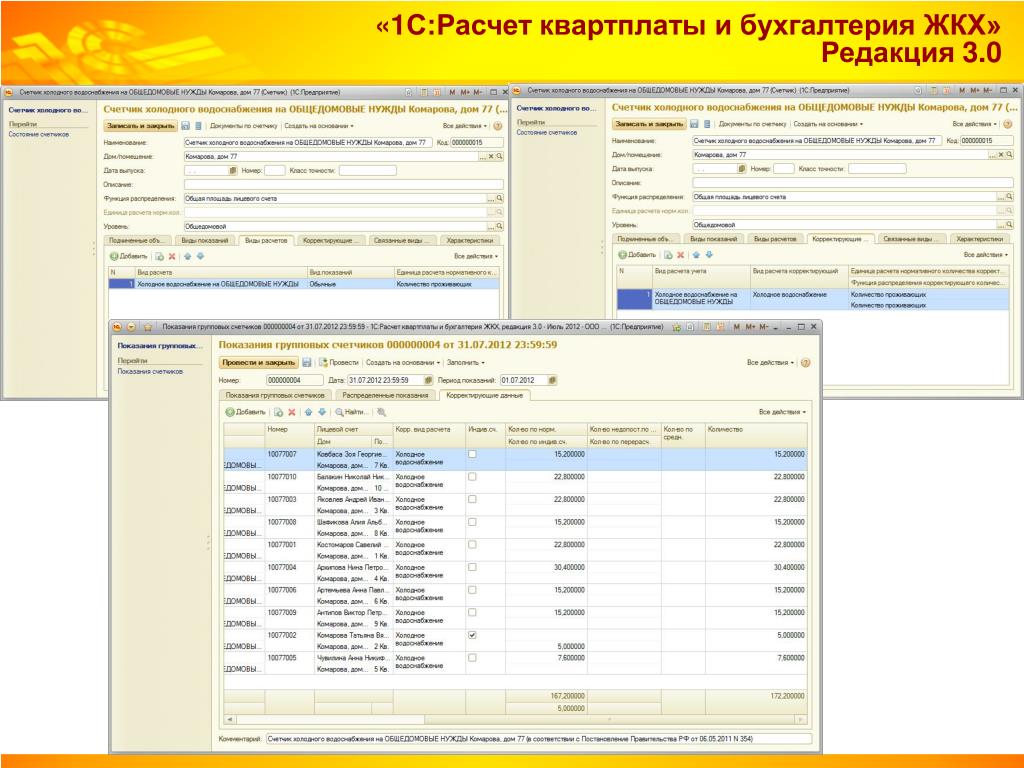
Task: Open Связанные виды tab in right window
Action: [x=912, y=238]
